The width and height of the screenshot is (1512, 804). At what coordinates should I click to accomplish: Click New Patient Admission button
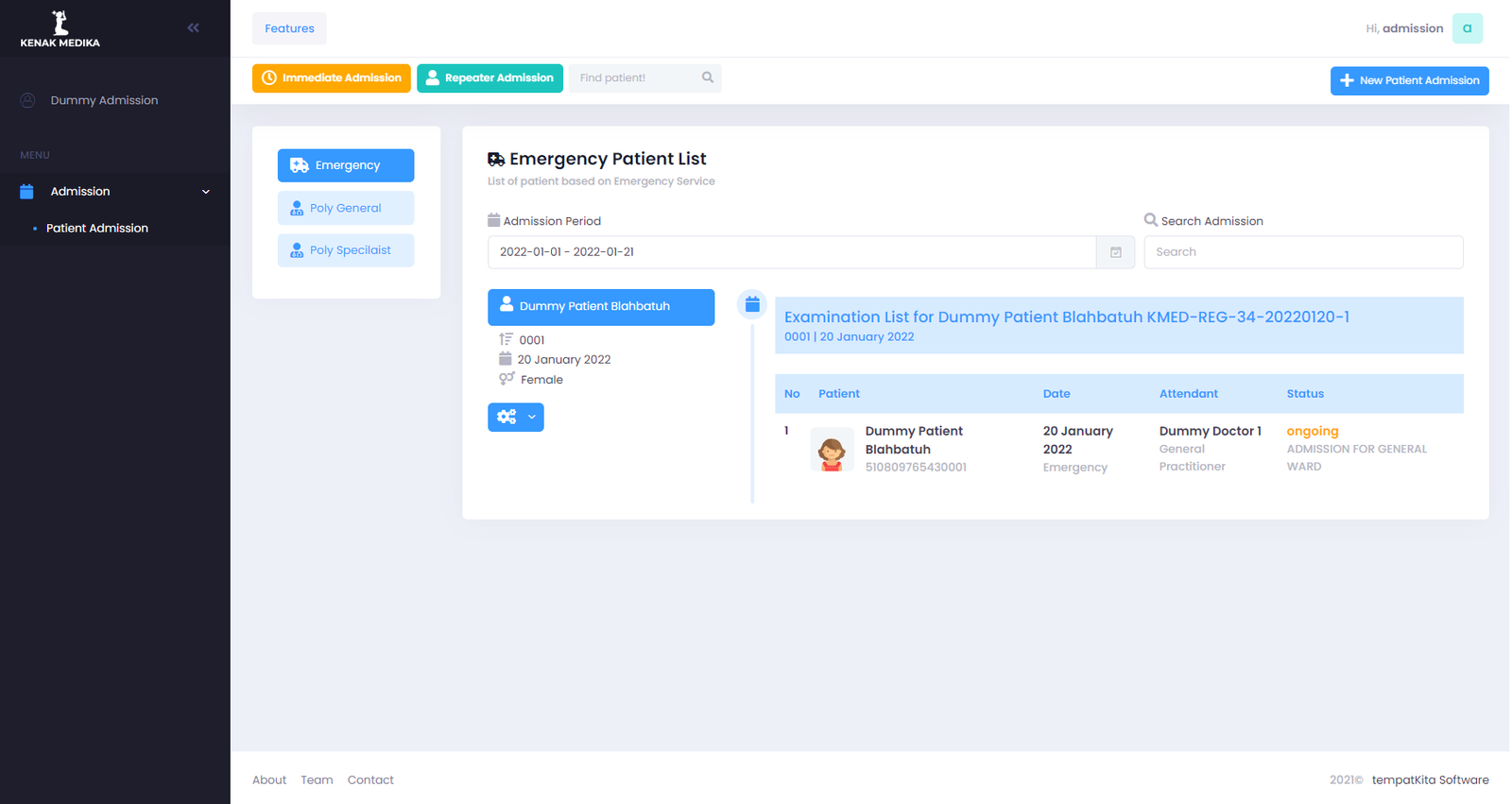[1409, 81]
